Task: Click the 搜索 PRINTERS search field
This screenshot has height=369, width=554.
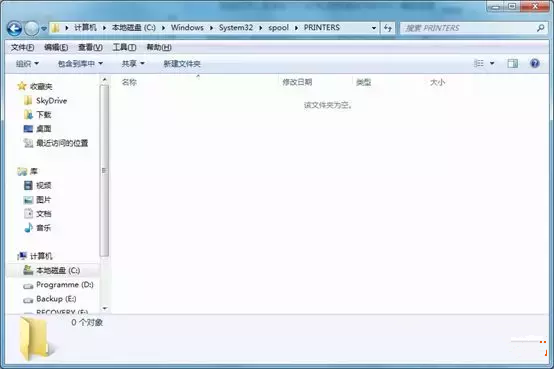Action: pos(468,28)
